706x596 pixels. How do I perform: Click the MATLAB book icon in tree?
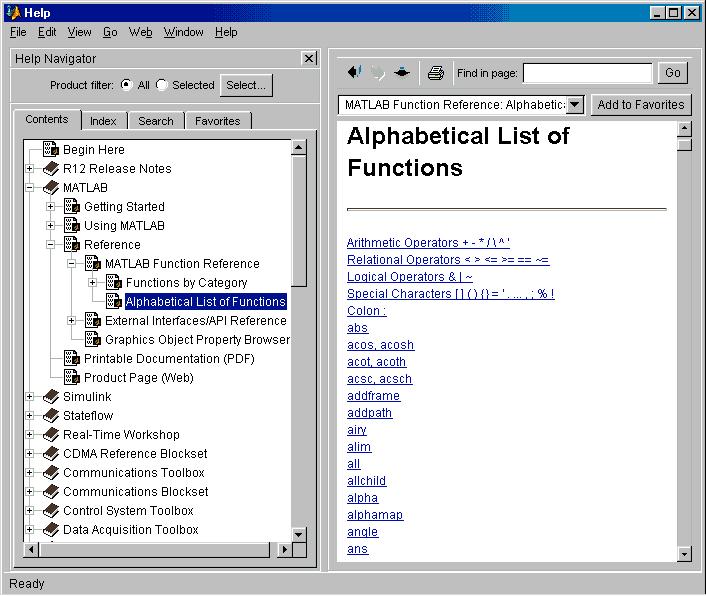point(50,187)
